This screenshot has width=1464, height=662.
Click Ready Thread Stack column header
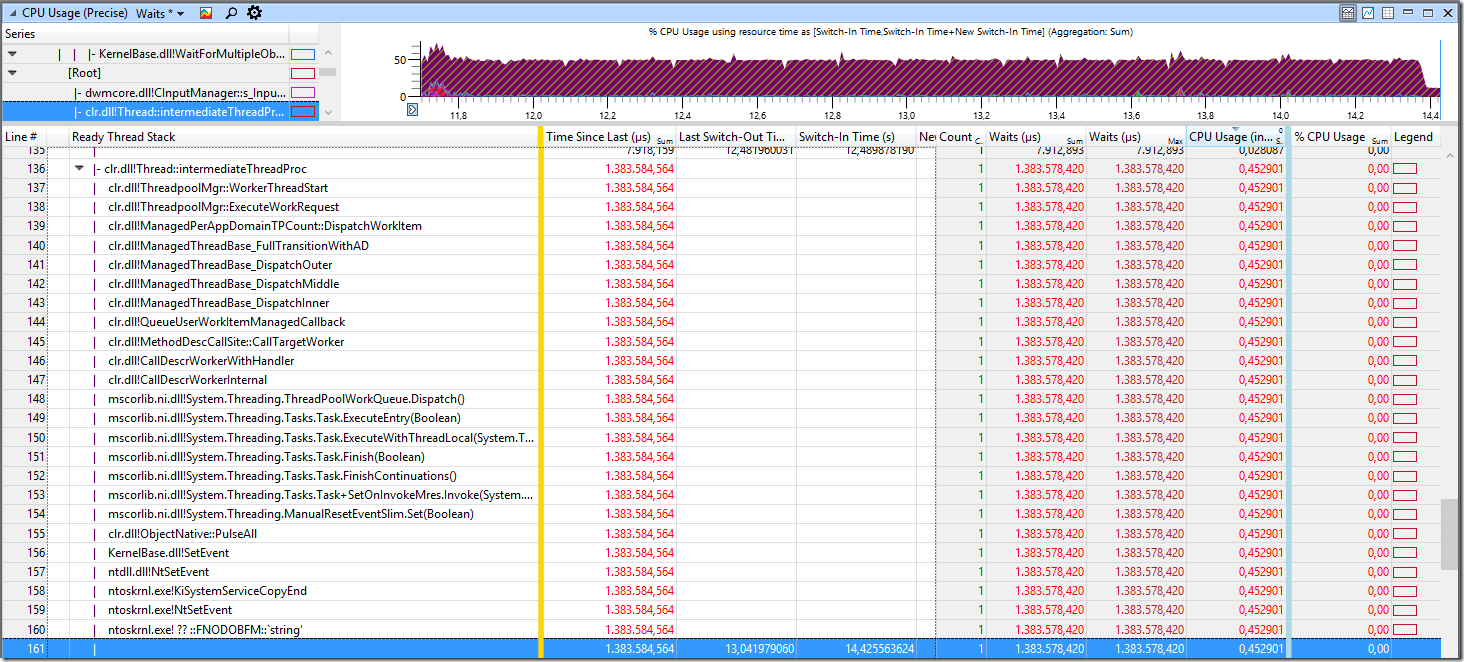tap(304, 137)
